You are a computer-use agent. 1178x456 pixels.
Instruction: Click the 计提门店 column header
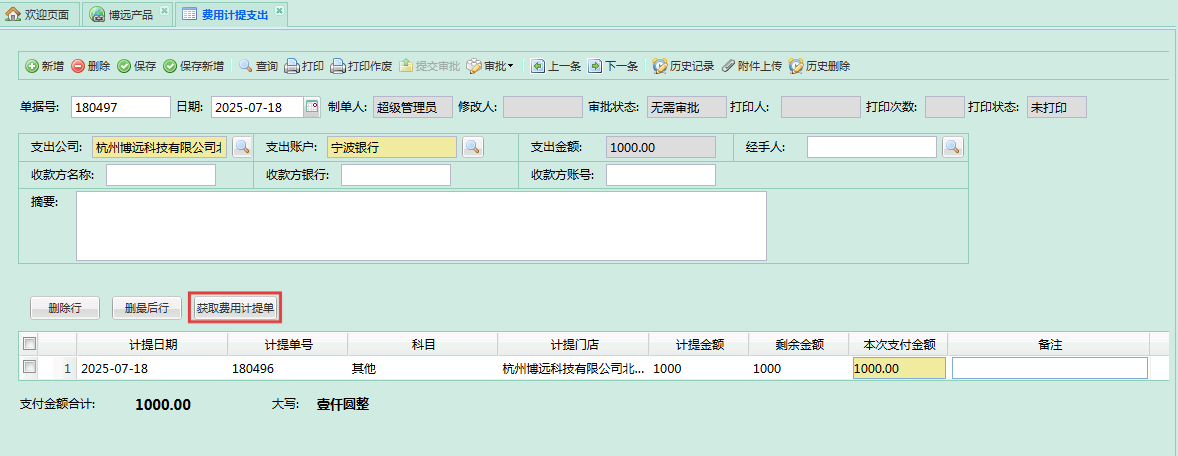(574, 344)
